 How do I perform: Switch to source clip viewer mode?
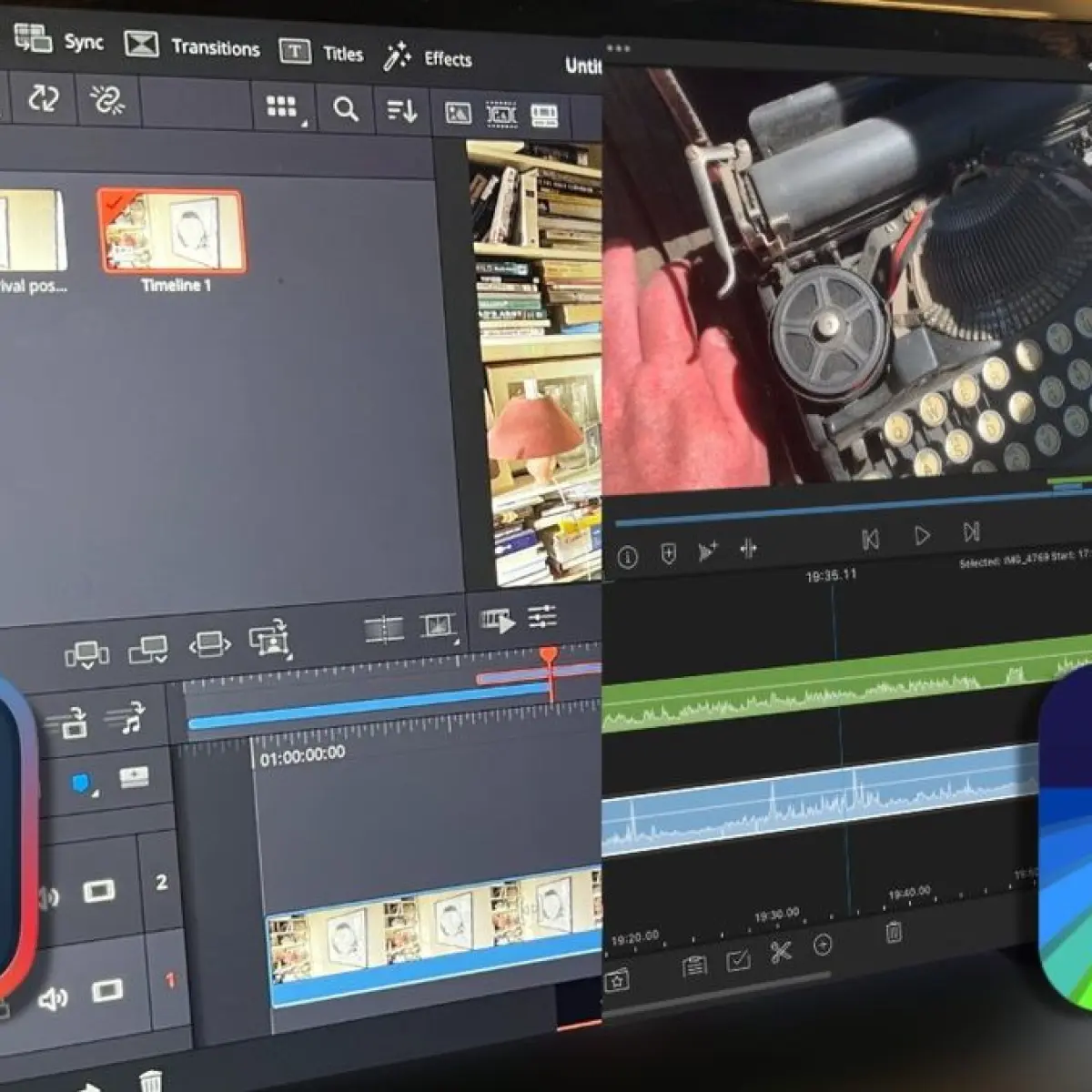[458, 113]
